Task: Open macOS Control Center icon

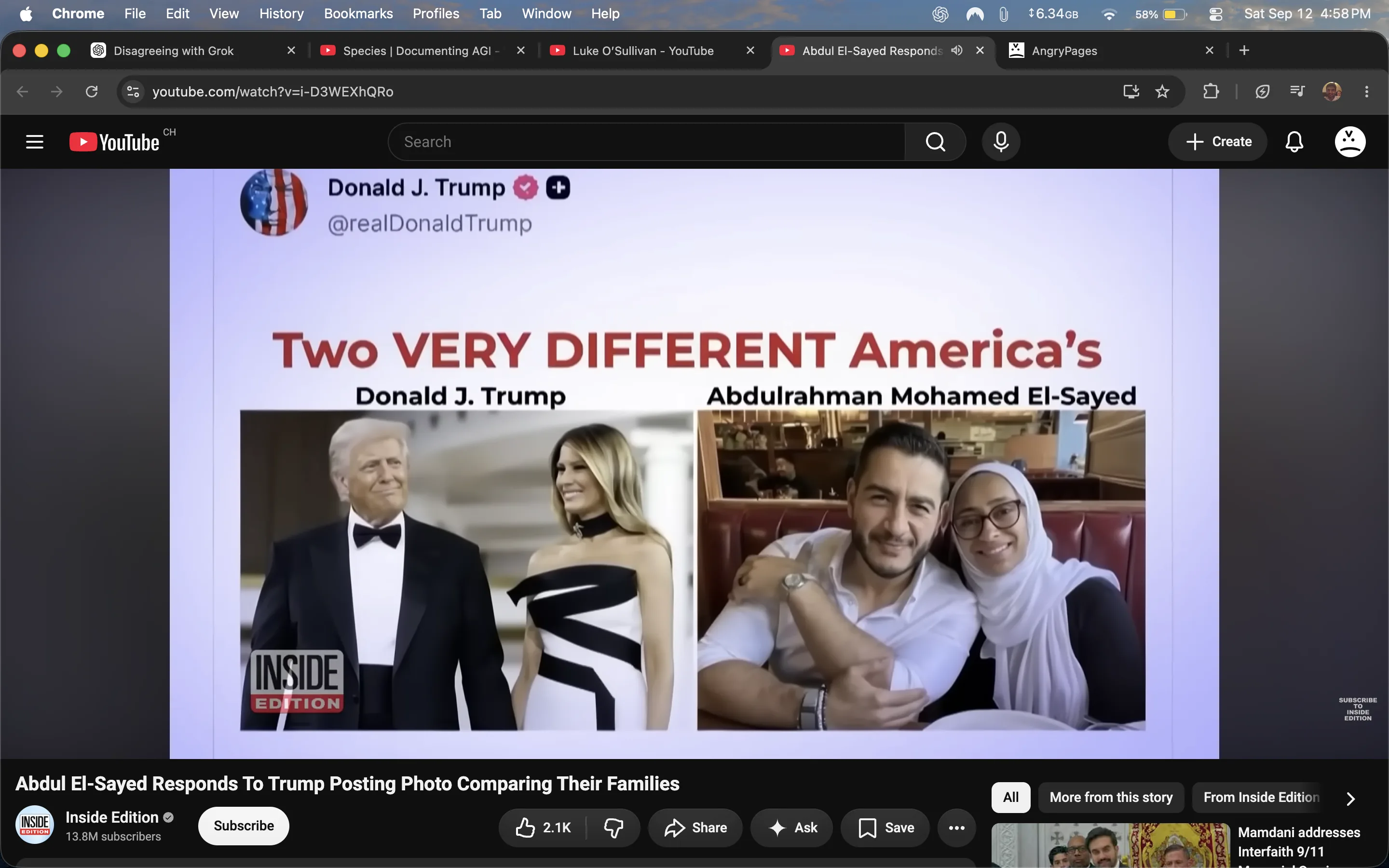Action: [1216, 14]
